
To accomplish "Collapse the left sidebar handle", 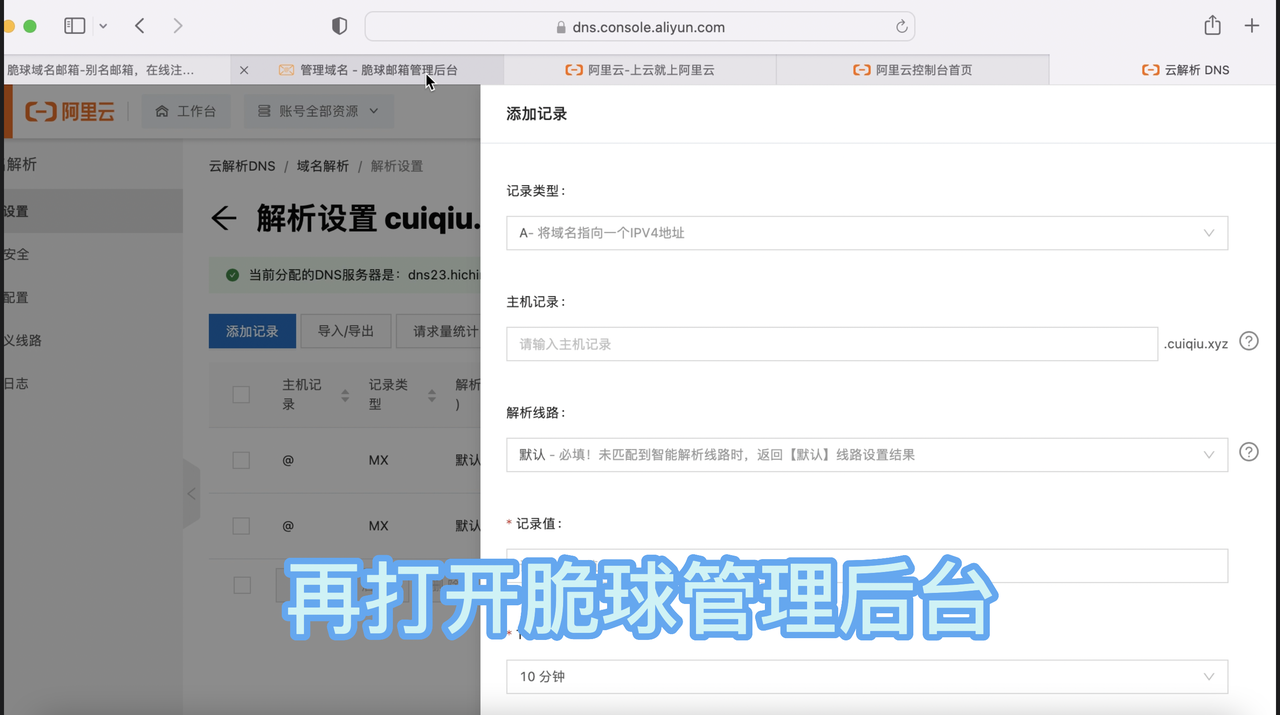I will (192, 494).
